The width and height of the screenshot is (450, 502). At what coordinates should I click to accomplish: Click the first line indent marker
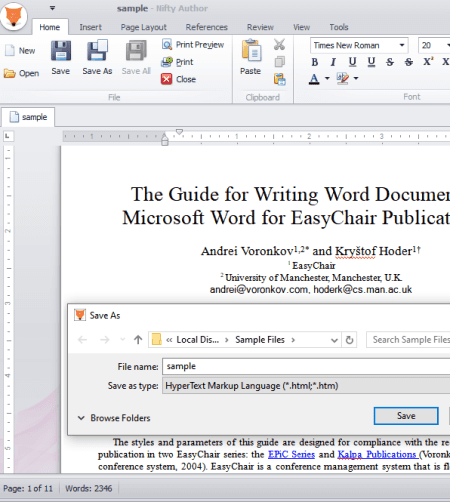click(179, 132)
